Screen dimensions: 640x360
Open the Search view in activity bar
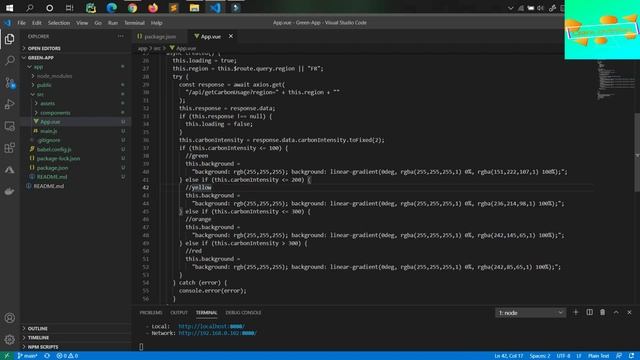9,60
